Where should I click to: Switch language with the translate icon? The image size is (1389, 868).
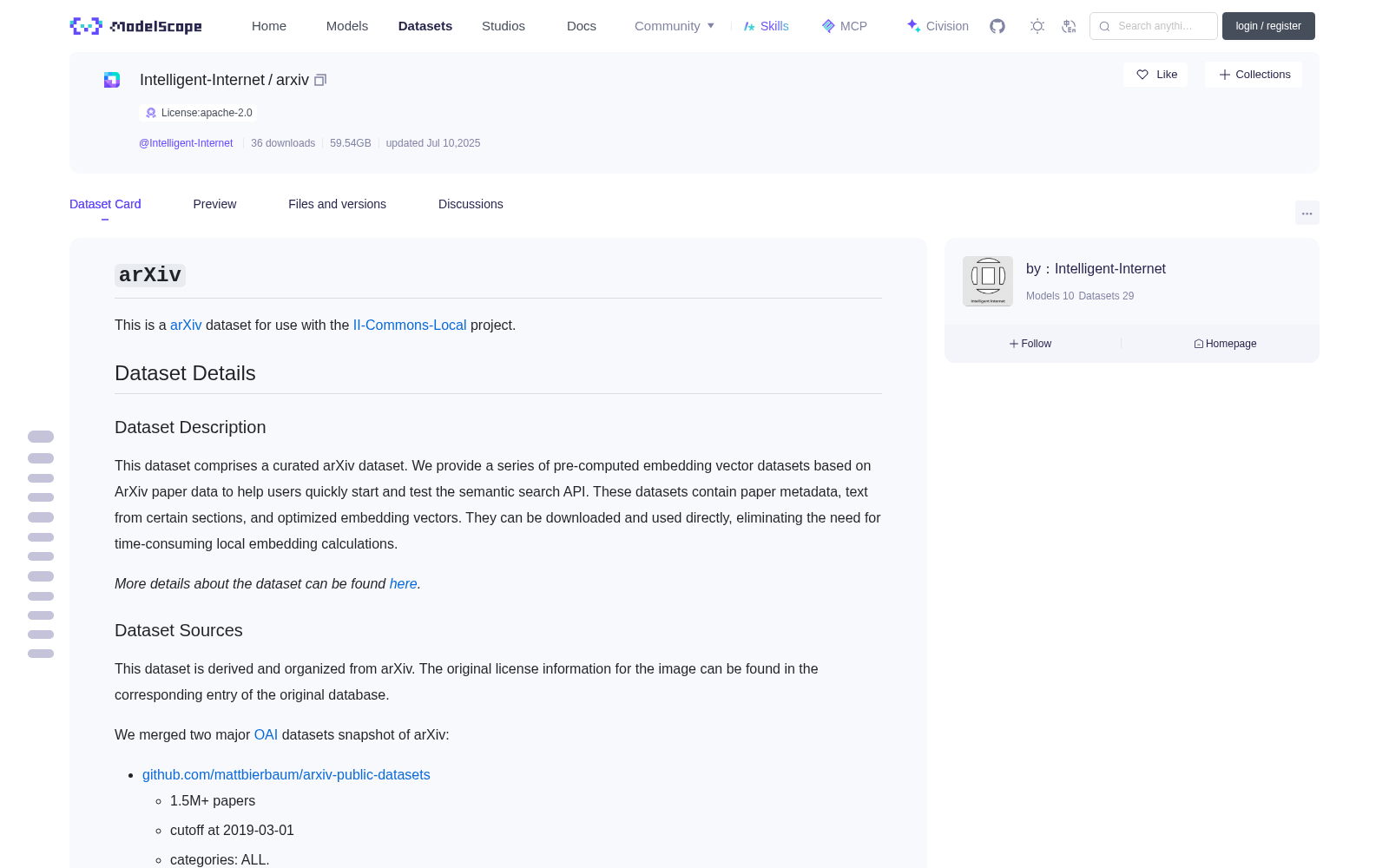[1069, 26]
